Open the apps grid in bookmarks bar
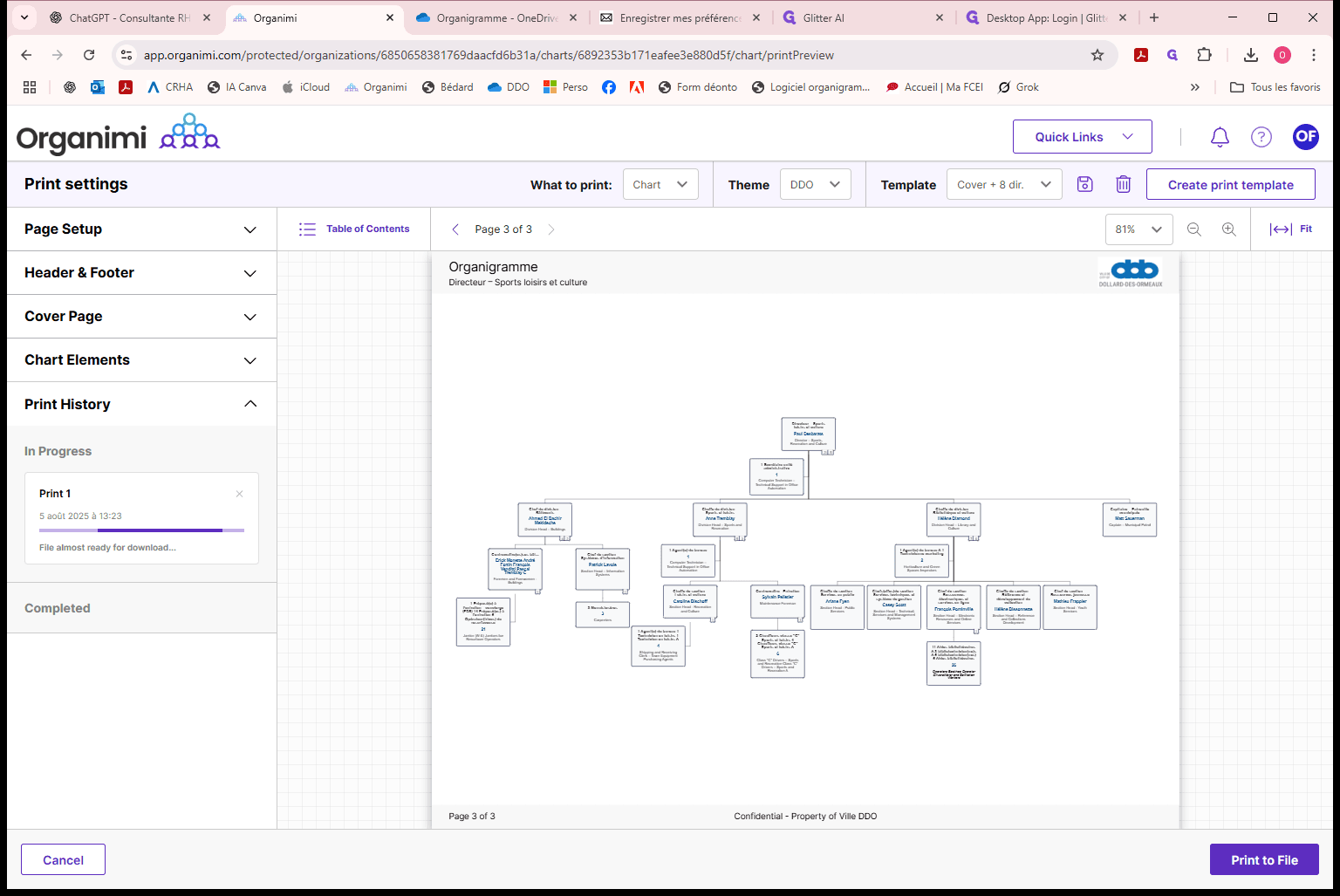 click(30, 87)
